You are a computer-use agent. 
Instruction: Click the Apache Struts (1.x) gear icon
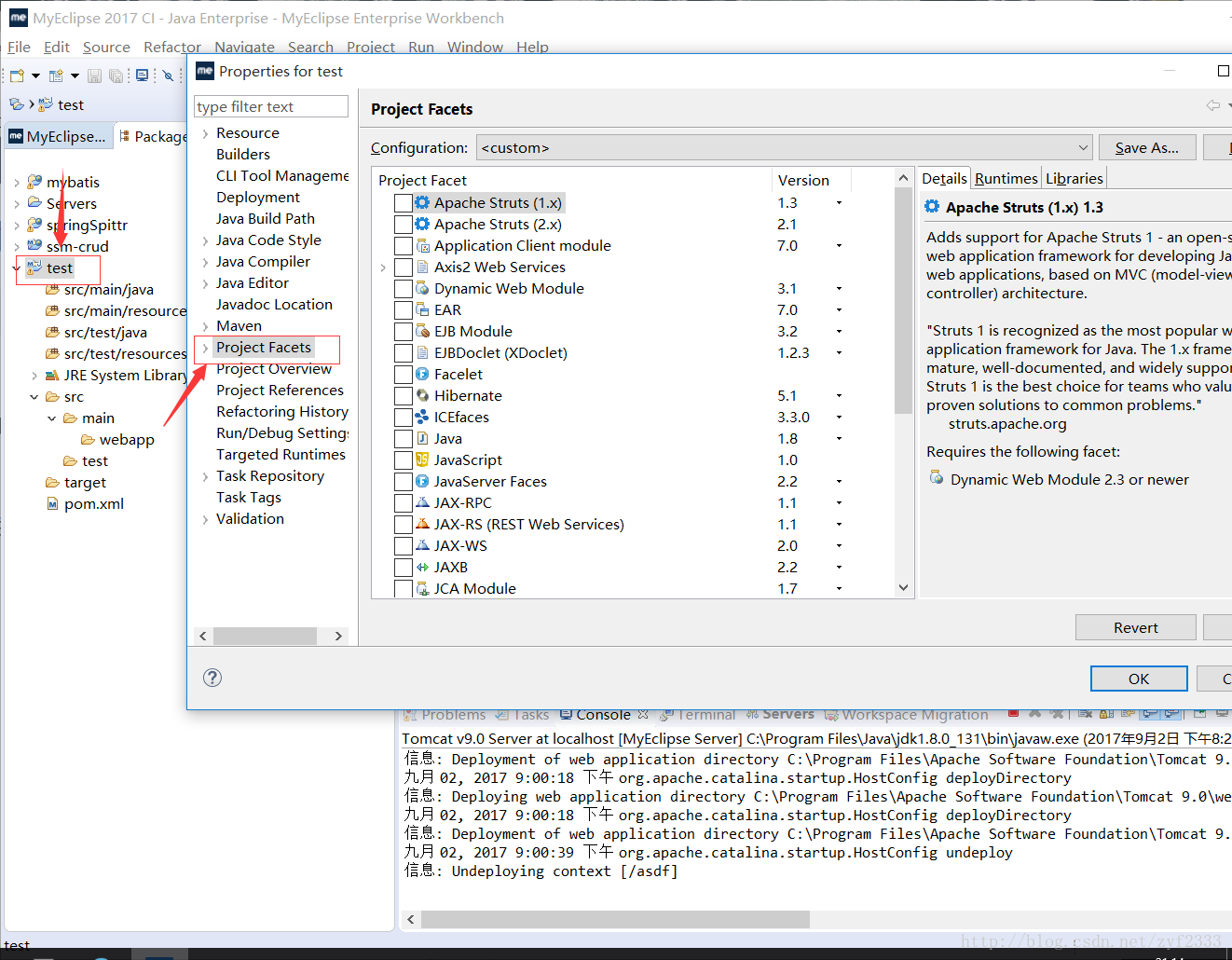(x=422, y=202)
